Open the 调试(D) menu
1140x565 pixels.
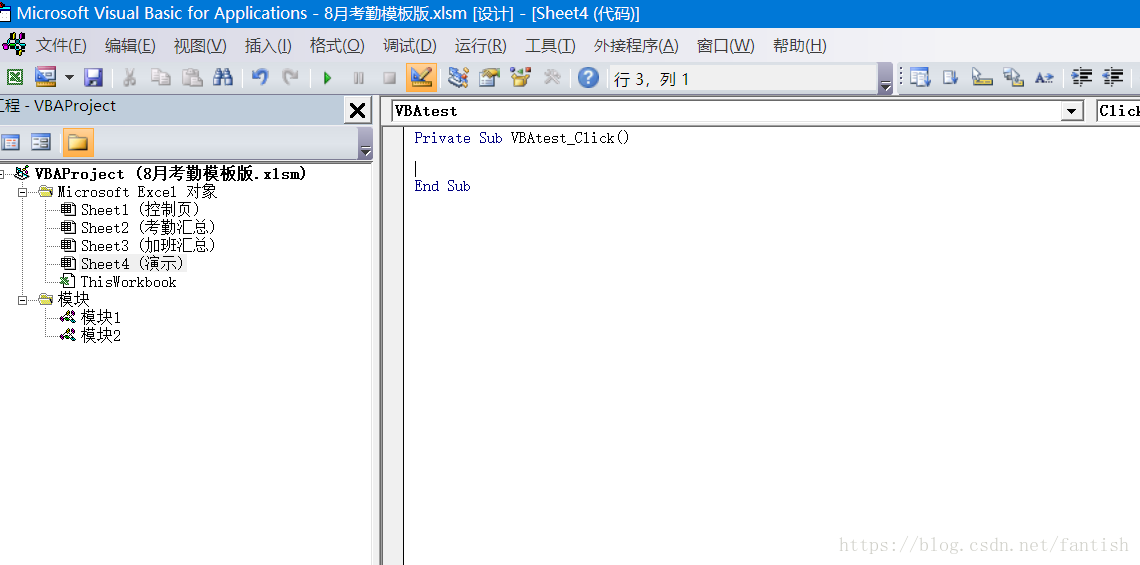[409, 46]
